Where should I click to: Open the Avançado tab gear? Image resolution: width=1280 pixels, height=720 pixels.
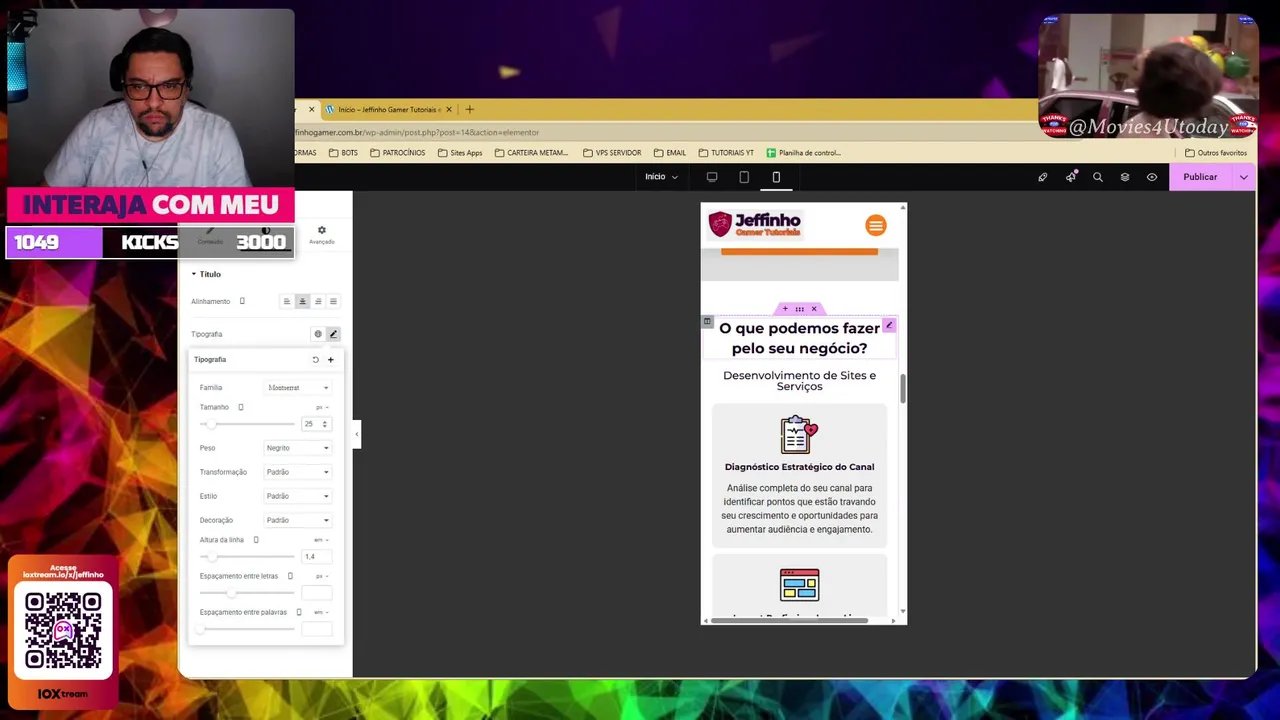(x=321, y=235)
